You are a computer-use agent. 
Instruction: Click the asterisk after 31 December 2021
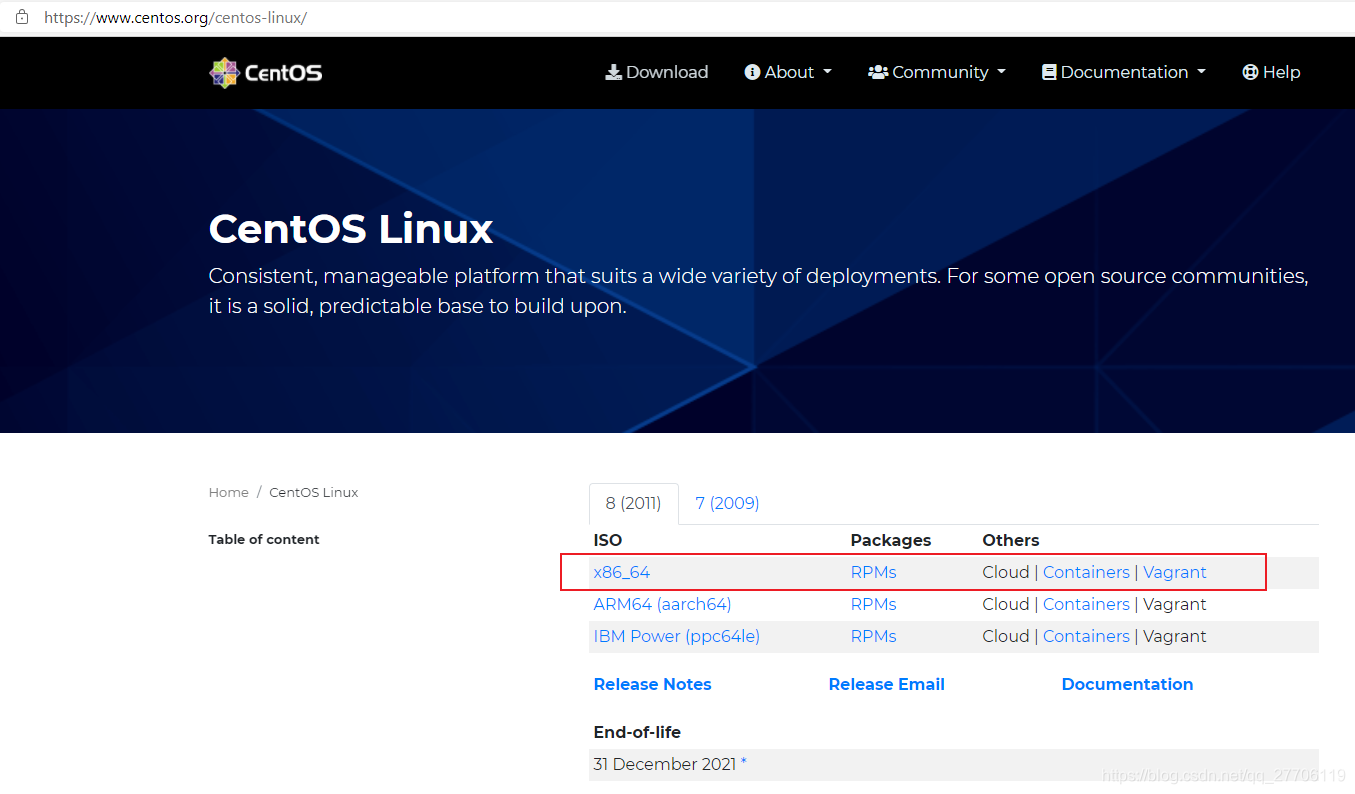tap(744, 763)
